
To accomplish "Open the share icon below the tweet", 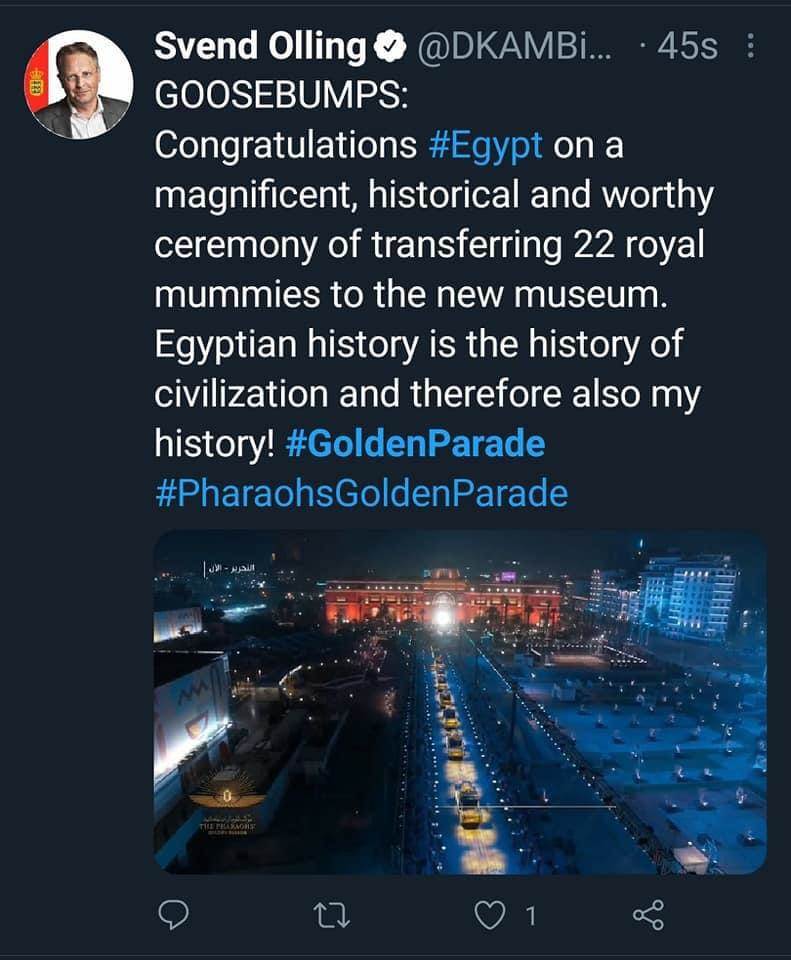I will (x=648, y=914).
